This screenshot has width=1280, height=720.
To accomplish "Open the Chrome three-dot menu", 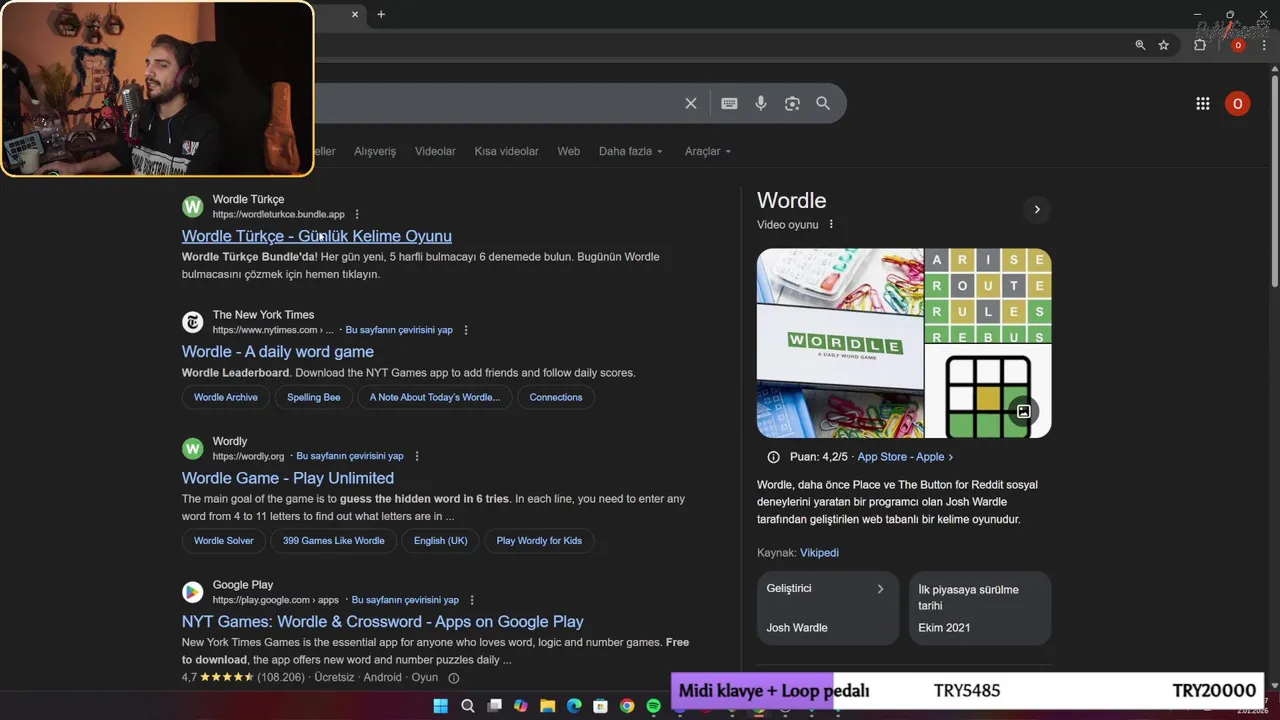I will [1264, 45].
